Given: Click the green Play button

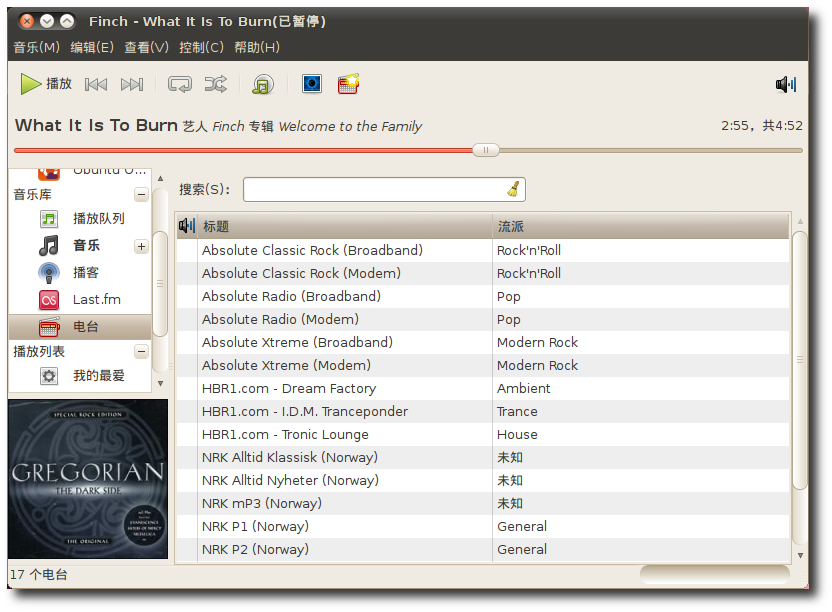Looking at the screenshot, I should (x=46, y=84).
